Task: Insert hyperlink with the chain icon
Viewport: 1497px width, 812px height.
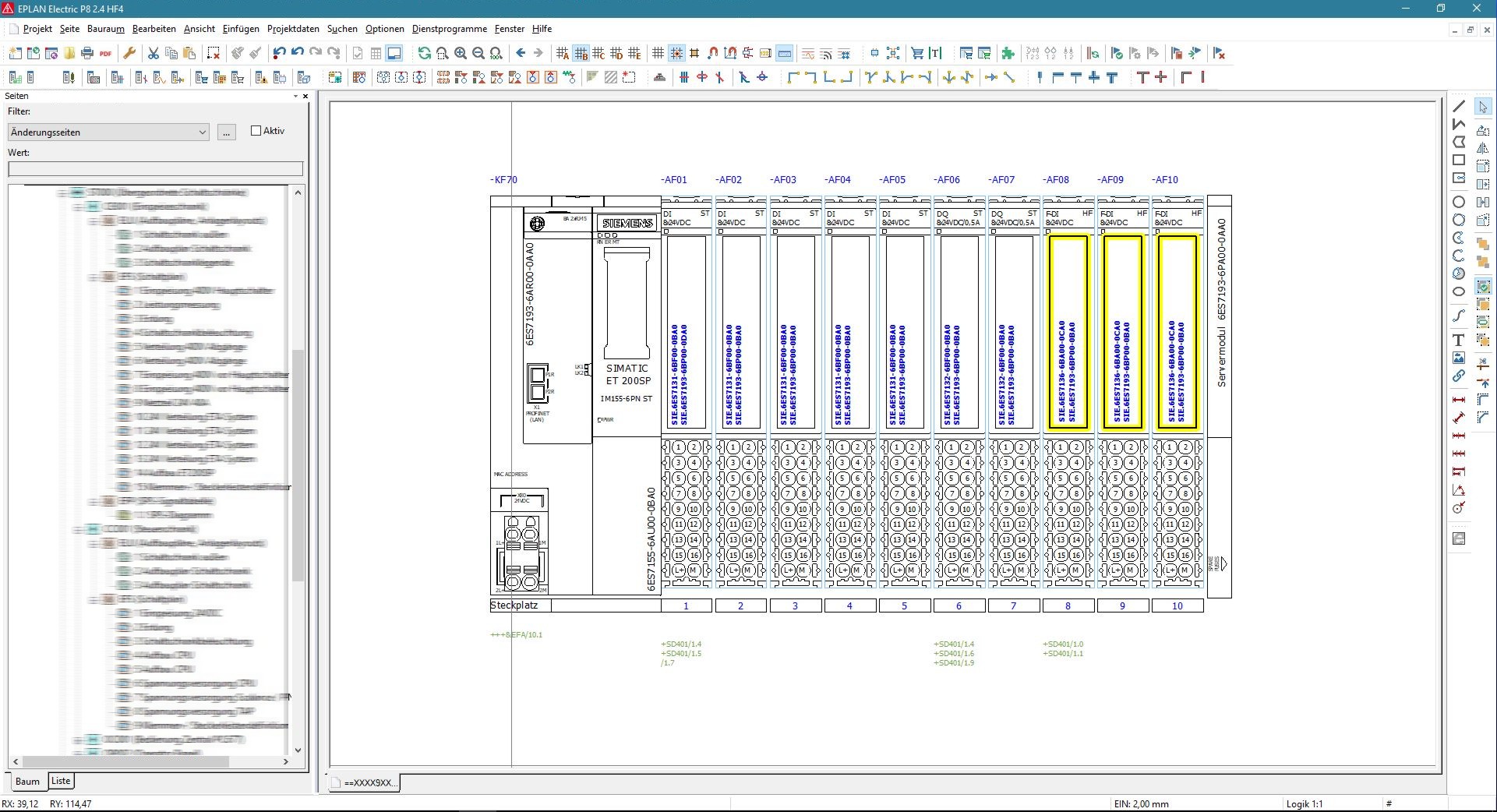Action: click(1459, 376)
